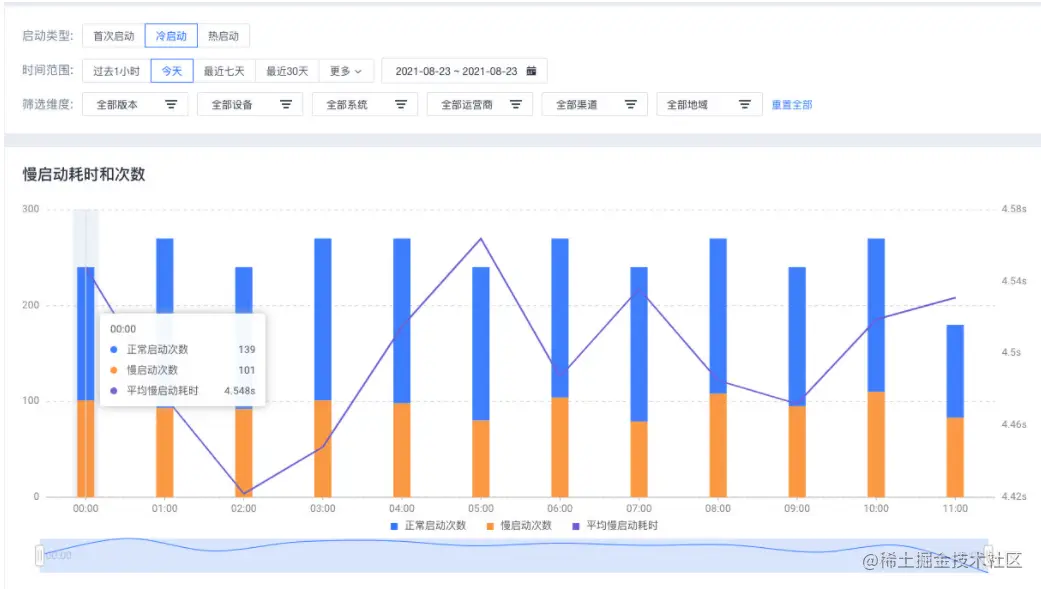Select the 首次启动 launch type
This screenshot has height=589, width=1041.
pos(114,36)
